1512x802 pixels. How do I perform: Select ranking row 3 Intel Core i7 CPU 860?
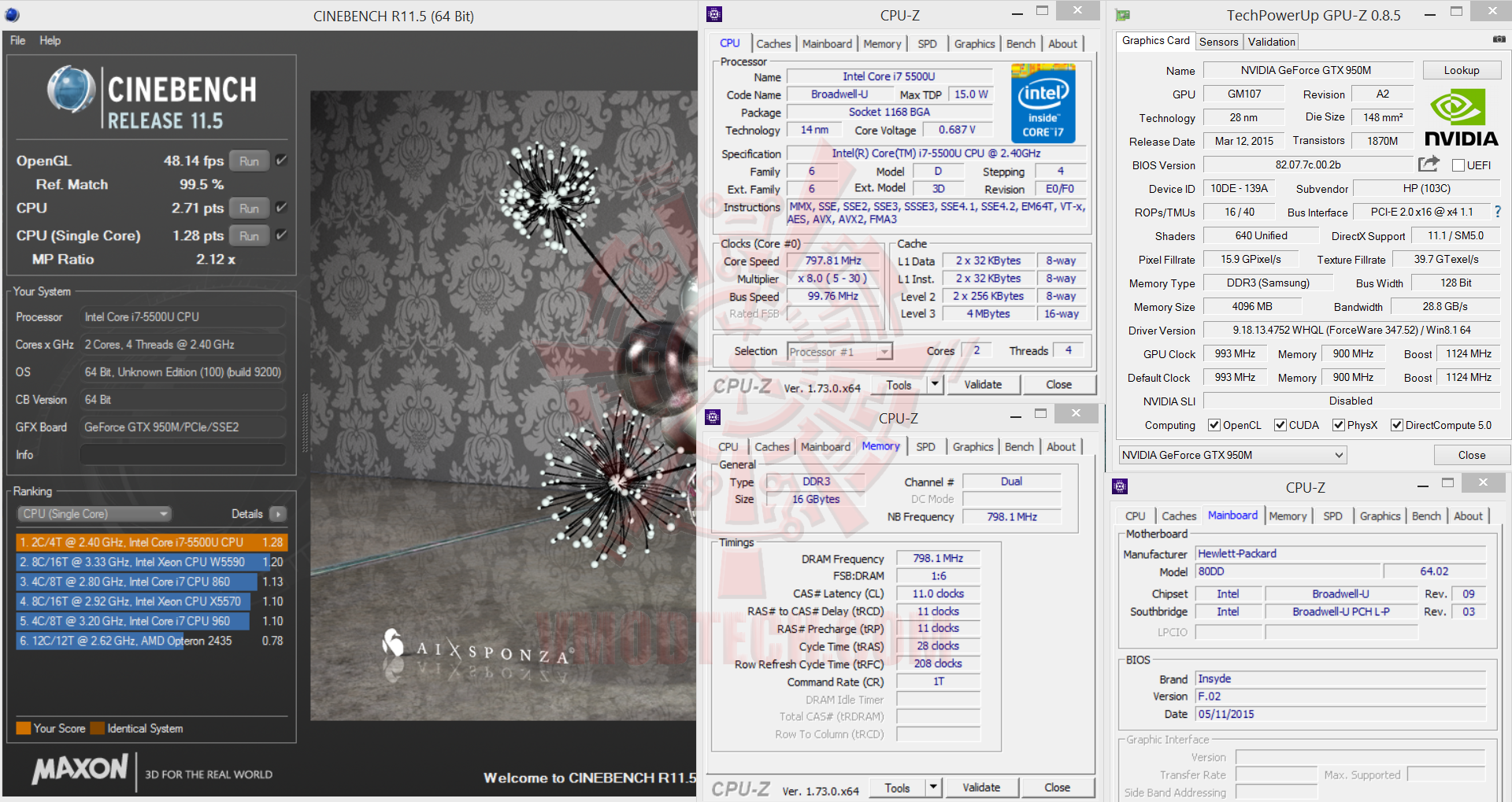[151, 582]
